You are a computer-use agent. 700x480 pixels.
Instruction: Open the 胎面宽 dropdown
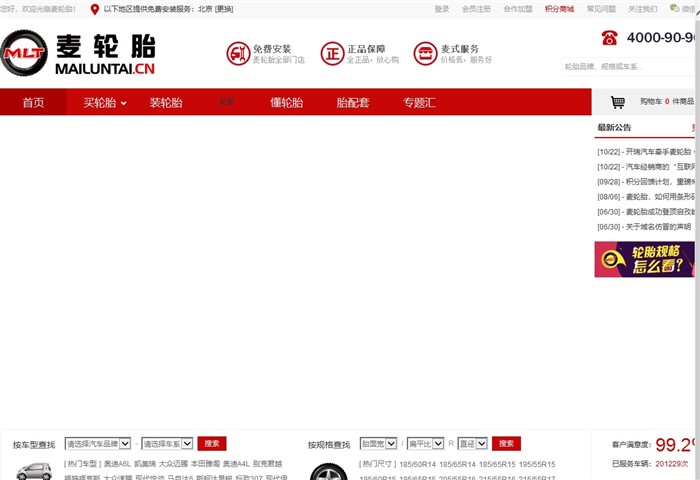click(x=379, y=444)
